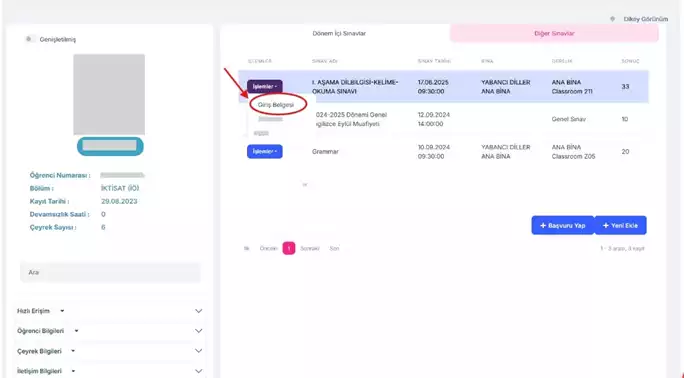The width and height of the screenshot is (684, 378).
Task: Click the '1 - 3 arası, 3 kayıt' record count
Action: point(622,249)
